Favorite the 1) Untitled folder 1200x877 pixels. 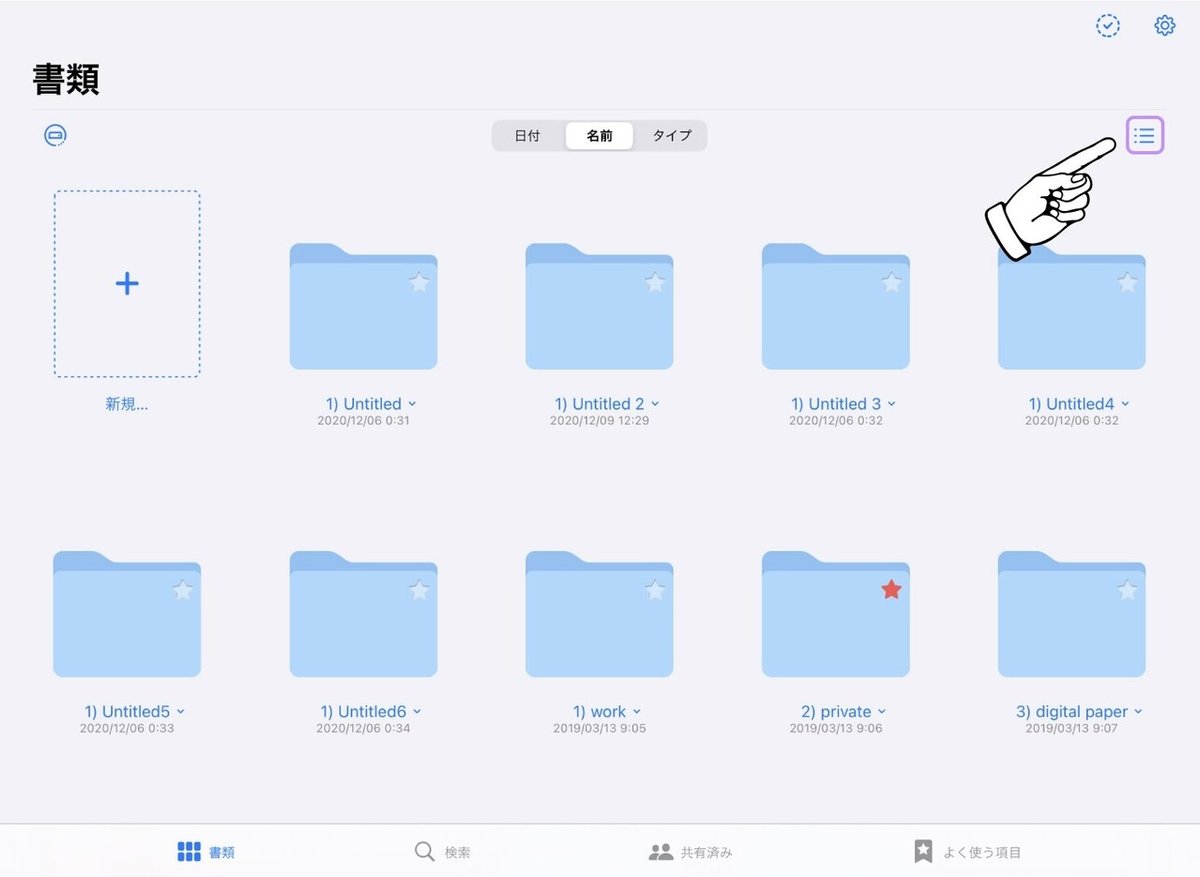418,282
